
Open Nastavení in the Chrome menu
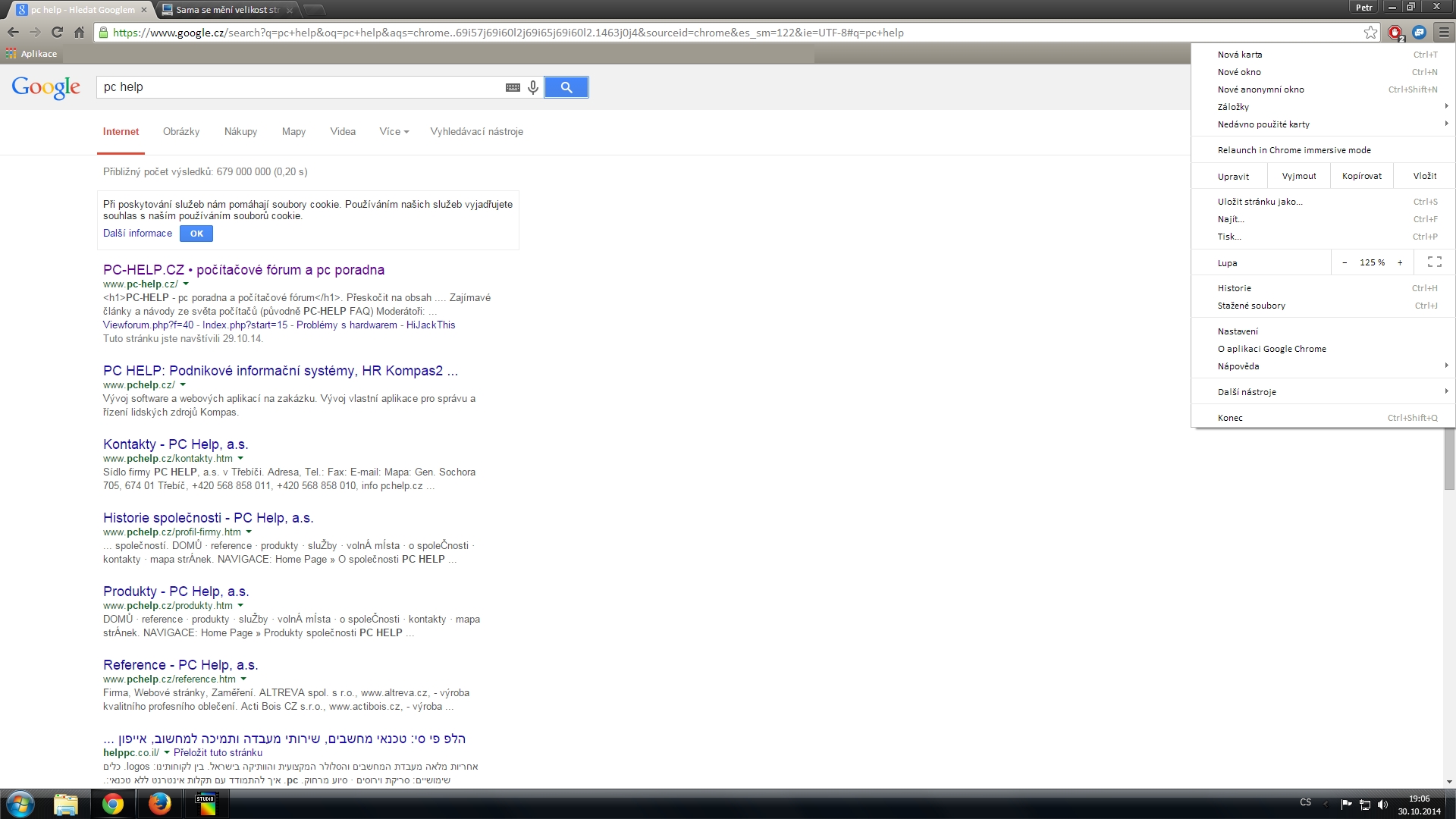pyautogui.click(x=1323, y=331)
